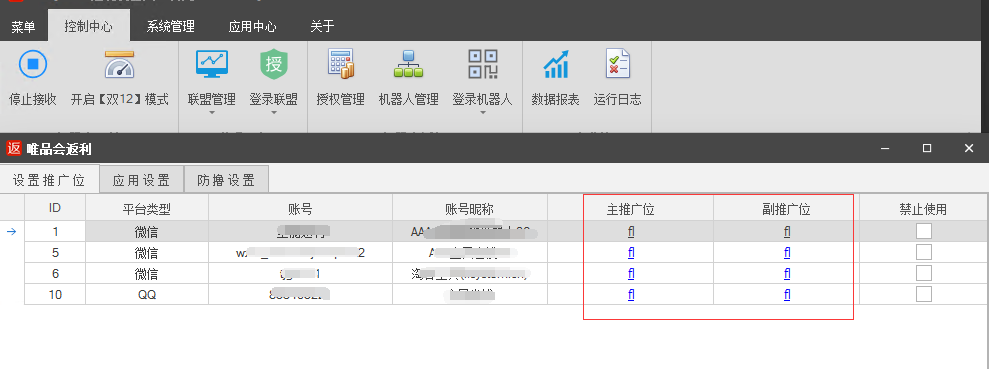Viewport: 989px width, 369px height.
Task: Open 联盟管理 monitor icon
Action: (x=212, y=64)
